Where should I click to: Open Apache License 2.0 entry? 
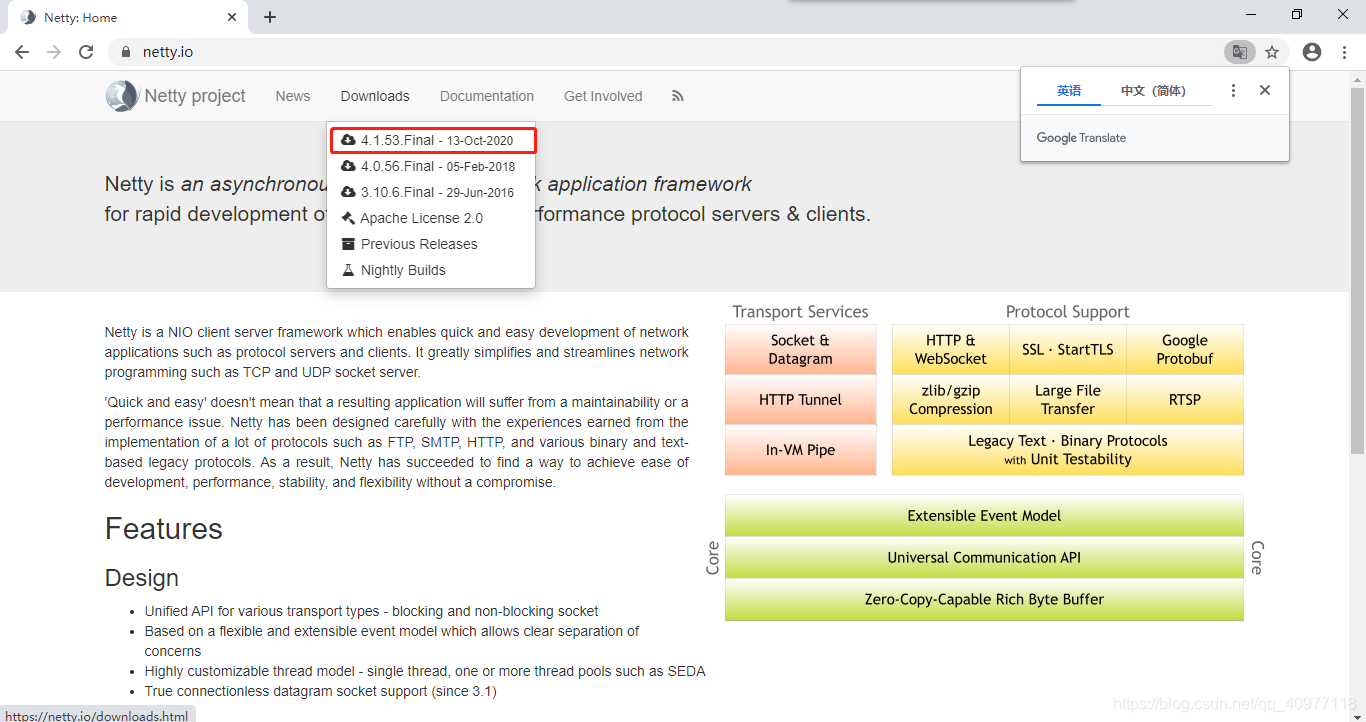click(x=431, y=218)
